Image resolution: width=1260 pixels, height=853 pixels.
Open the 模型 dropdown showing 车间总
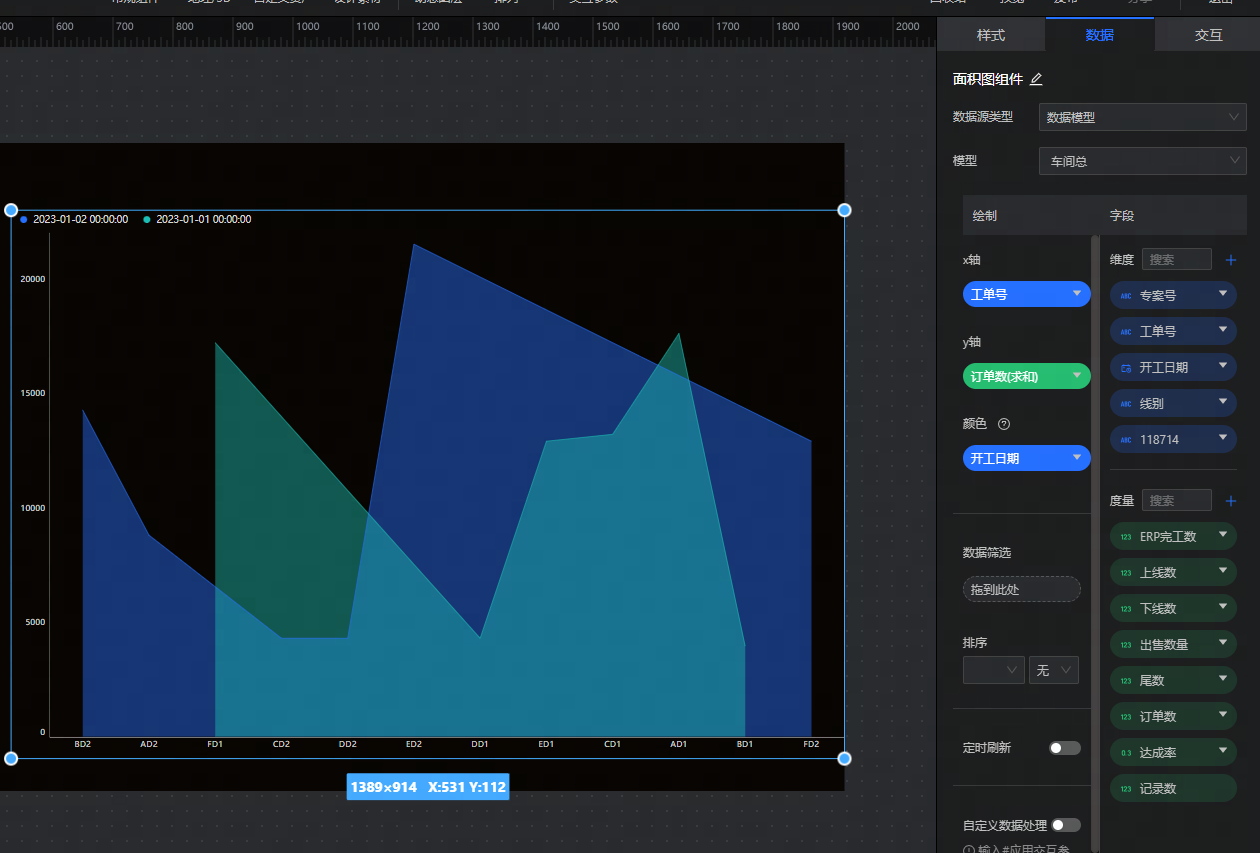pos(1142,161)
